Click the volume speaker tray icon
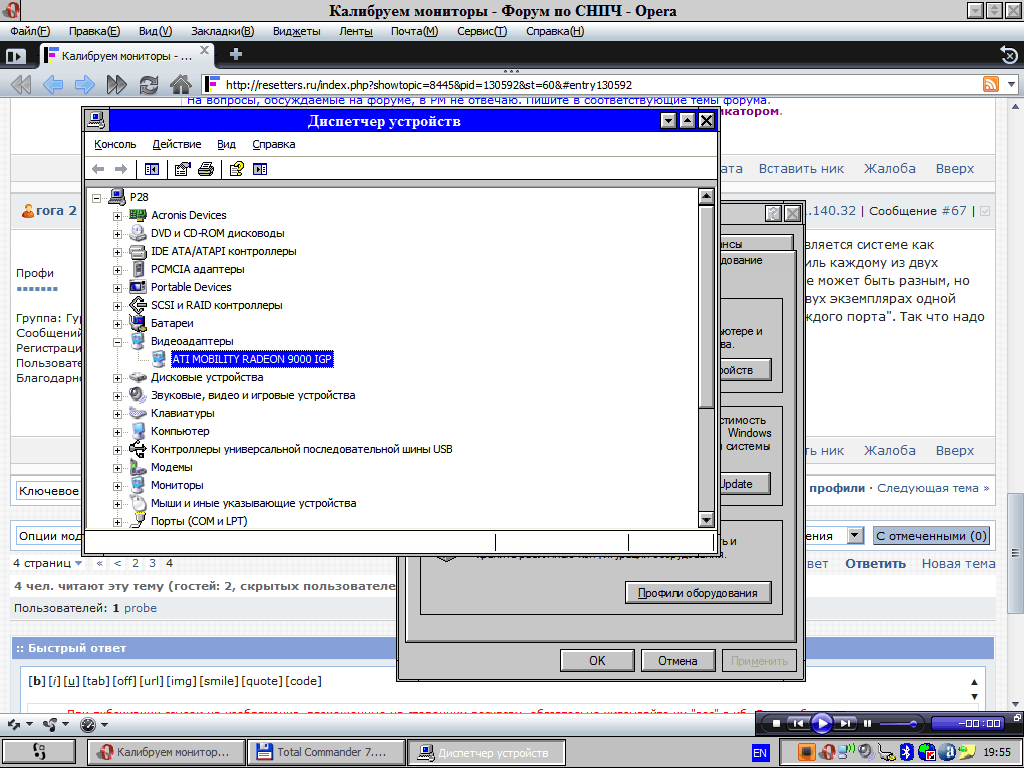Viewport: 1024px width, 768px height. pyautogui.click(x=866, y=752)
